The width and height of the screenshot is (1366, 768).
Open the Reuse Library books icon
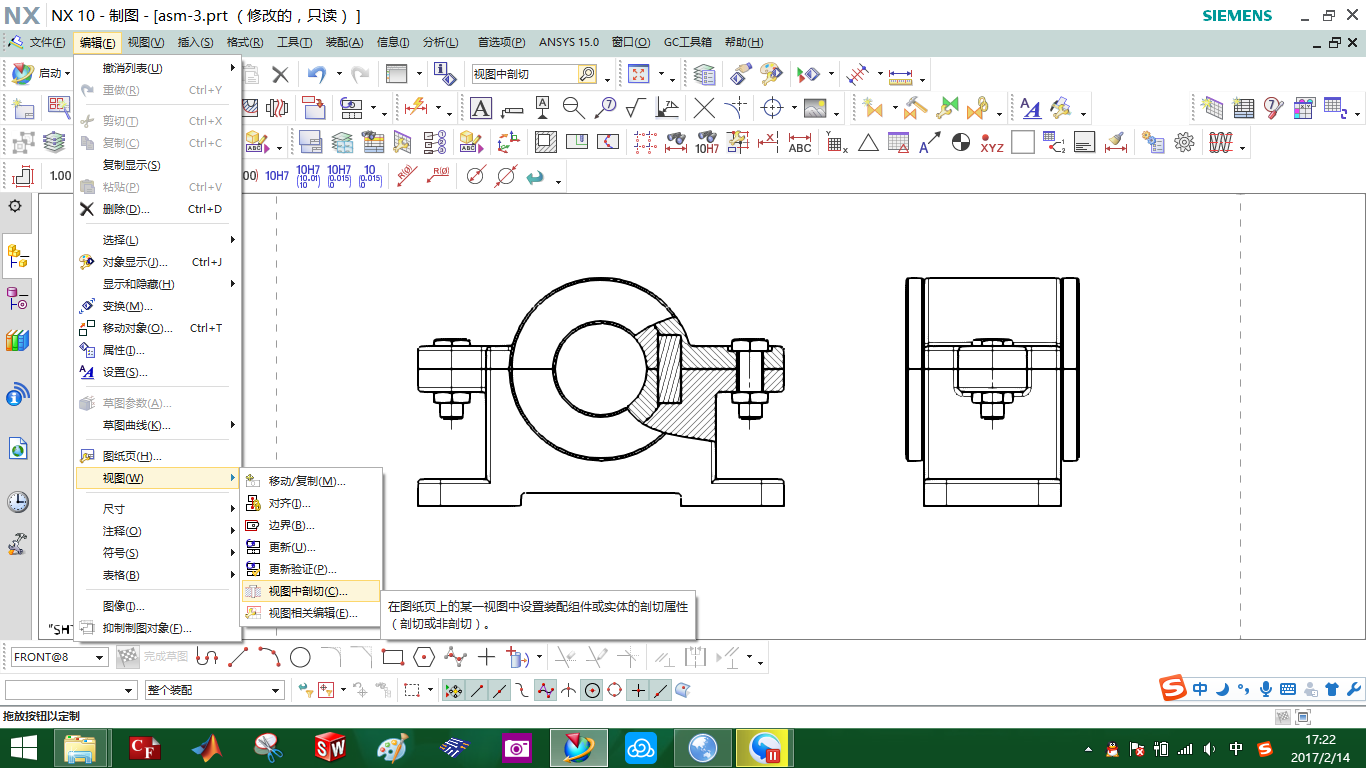point(17,340)
